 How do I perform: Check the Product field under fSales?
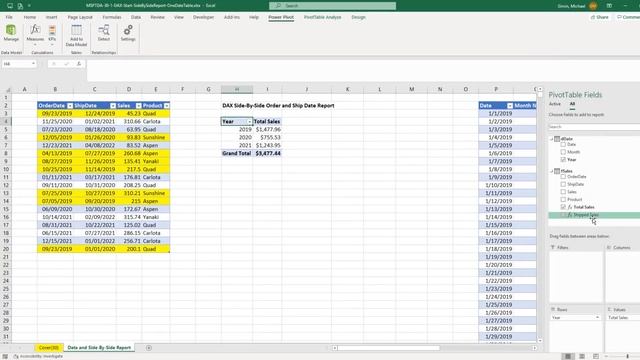click(x=563, y=199)
